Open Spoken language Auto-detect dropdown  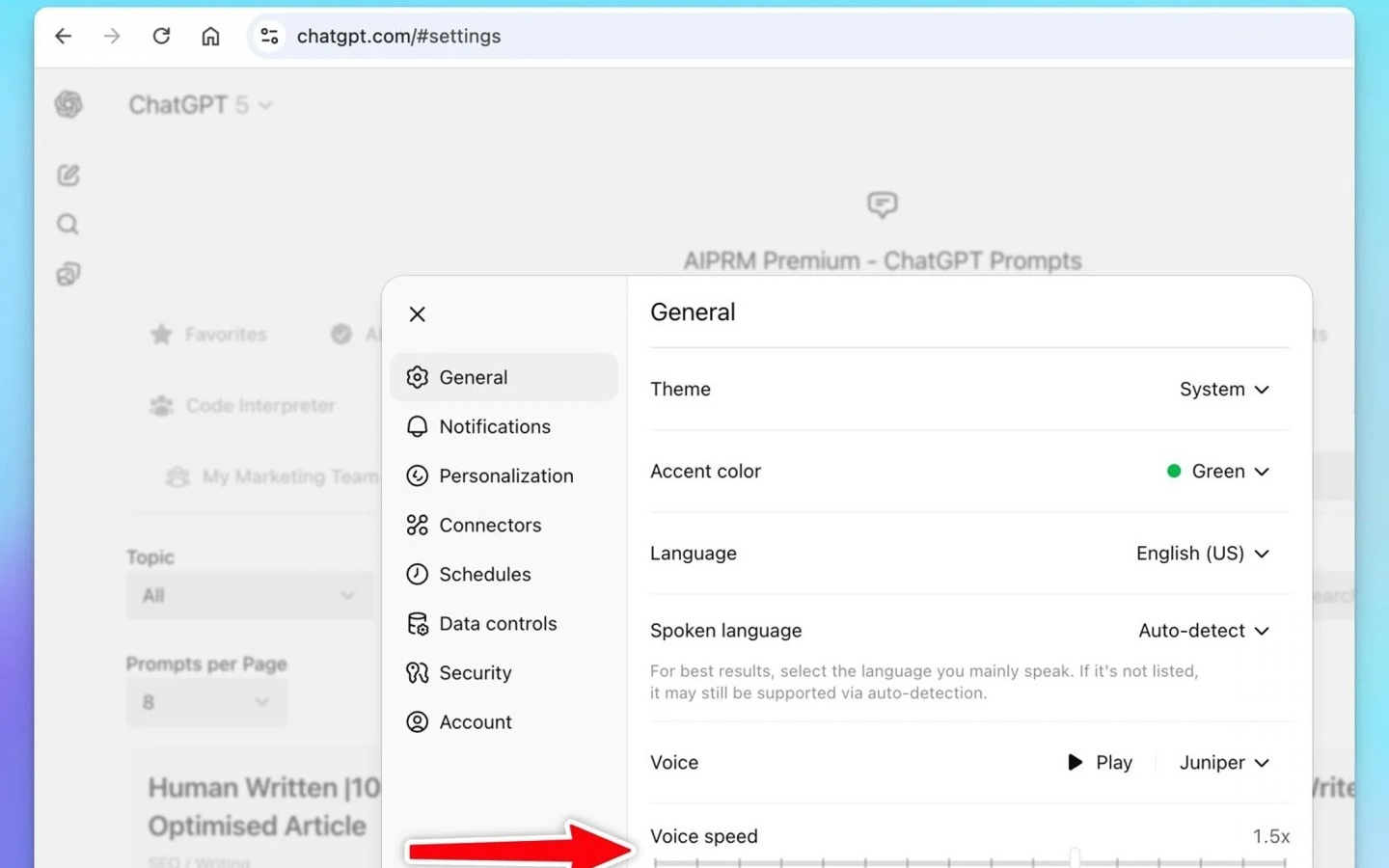click(x=1204, y=631)
